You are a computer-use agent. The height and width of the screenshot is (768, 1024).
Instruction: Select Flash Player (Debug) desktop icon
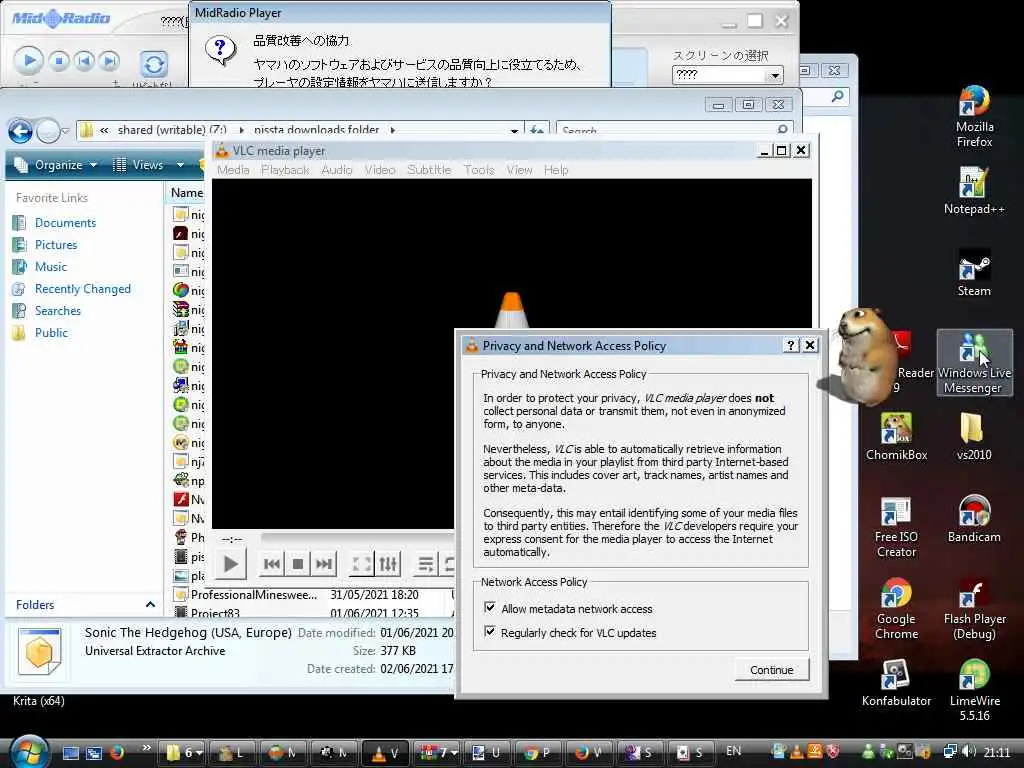tap(974, 609)
